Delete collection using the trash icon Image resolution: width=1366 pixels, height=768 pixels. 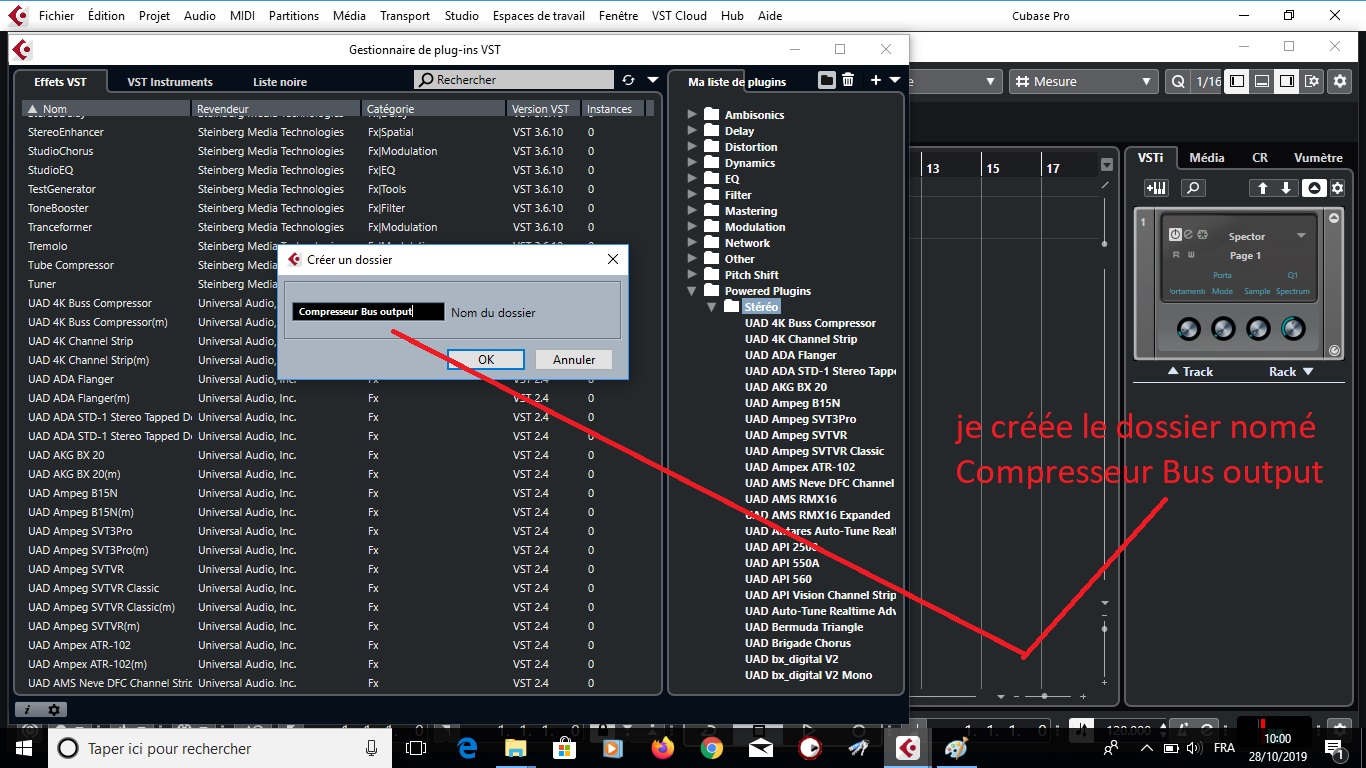[x=848, y=81]
